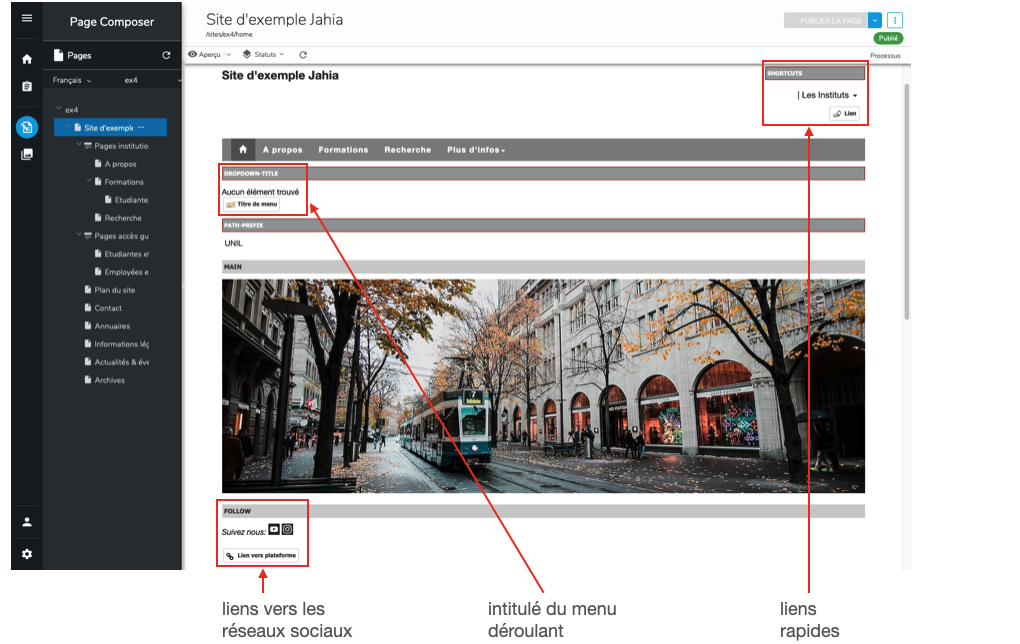Viewport: 1020px width, 644px height.
Task: Open the Plus d'infos navigation menu
Action: click(475, 150)
